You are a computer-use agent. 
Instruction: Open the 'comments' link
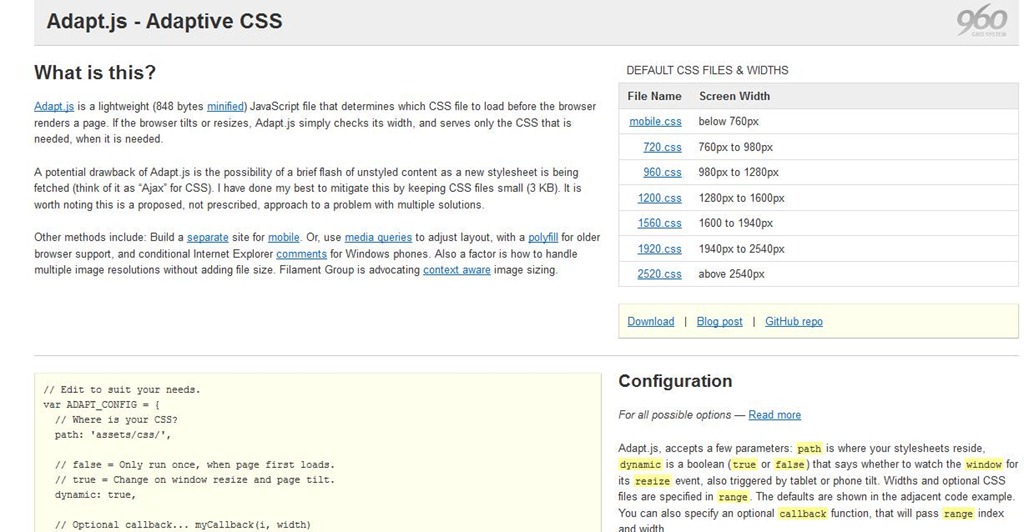301,254
